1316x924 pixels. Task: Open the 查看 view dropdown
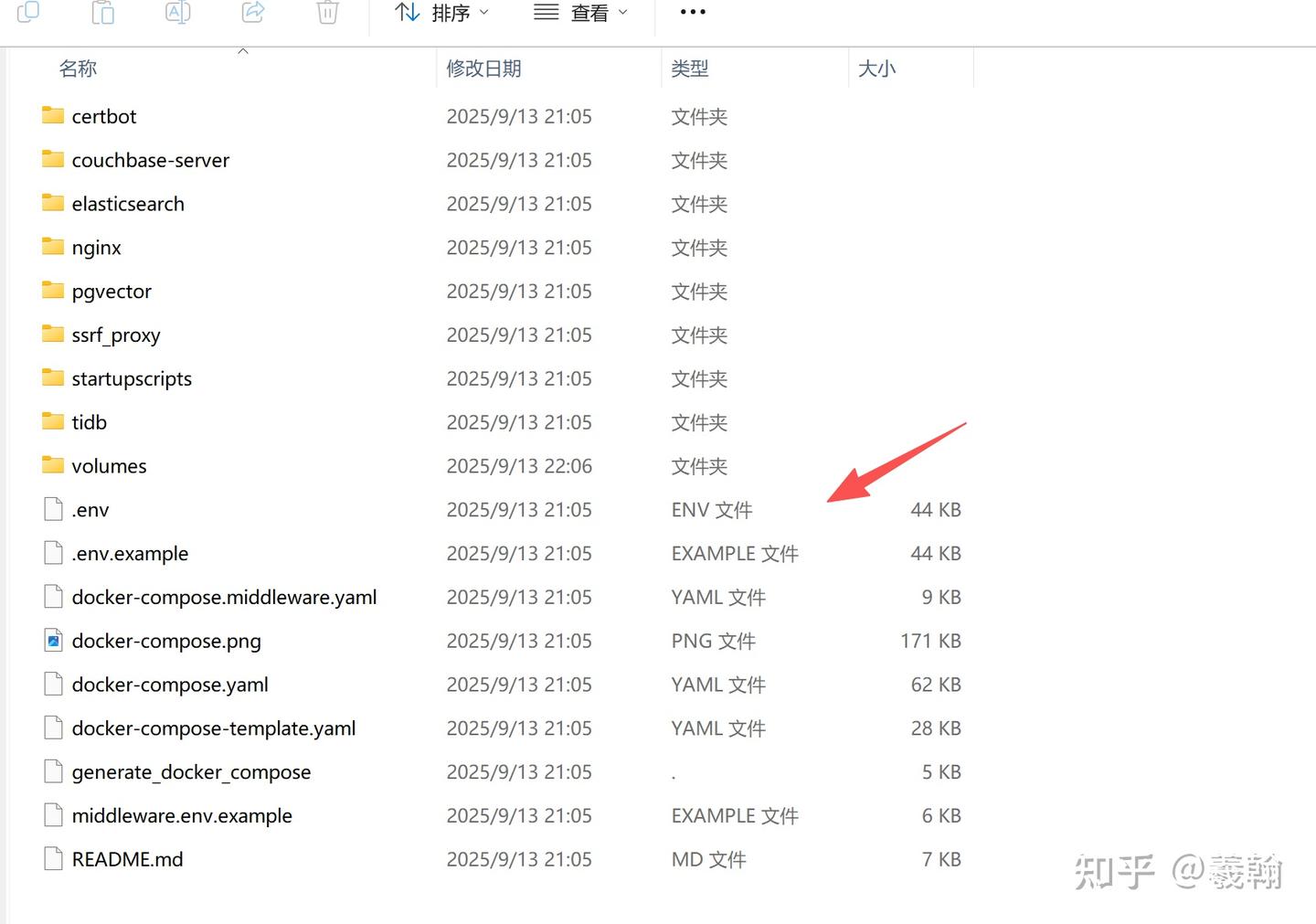click(x=581, y=13)
